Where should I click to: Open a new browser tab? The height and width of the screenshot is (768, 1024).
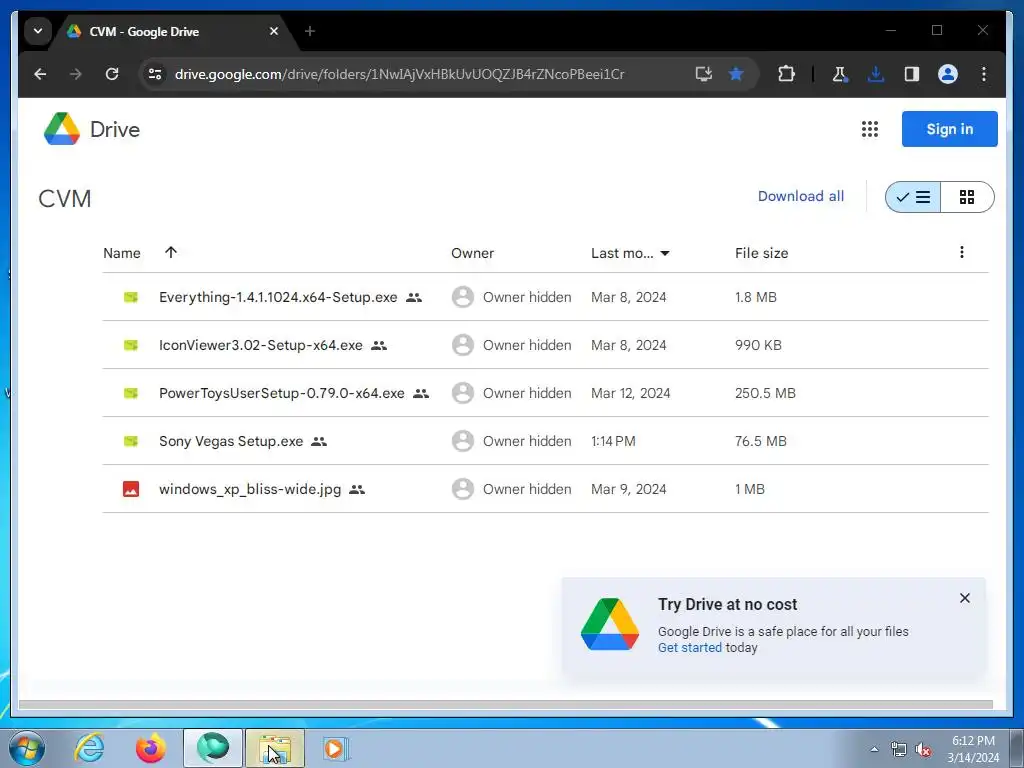tap(310, 31)
